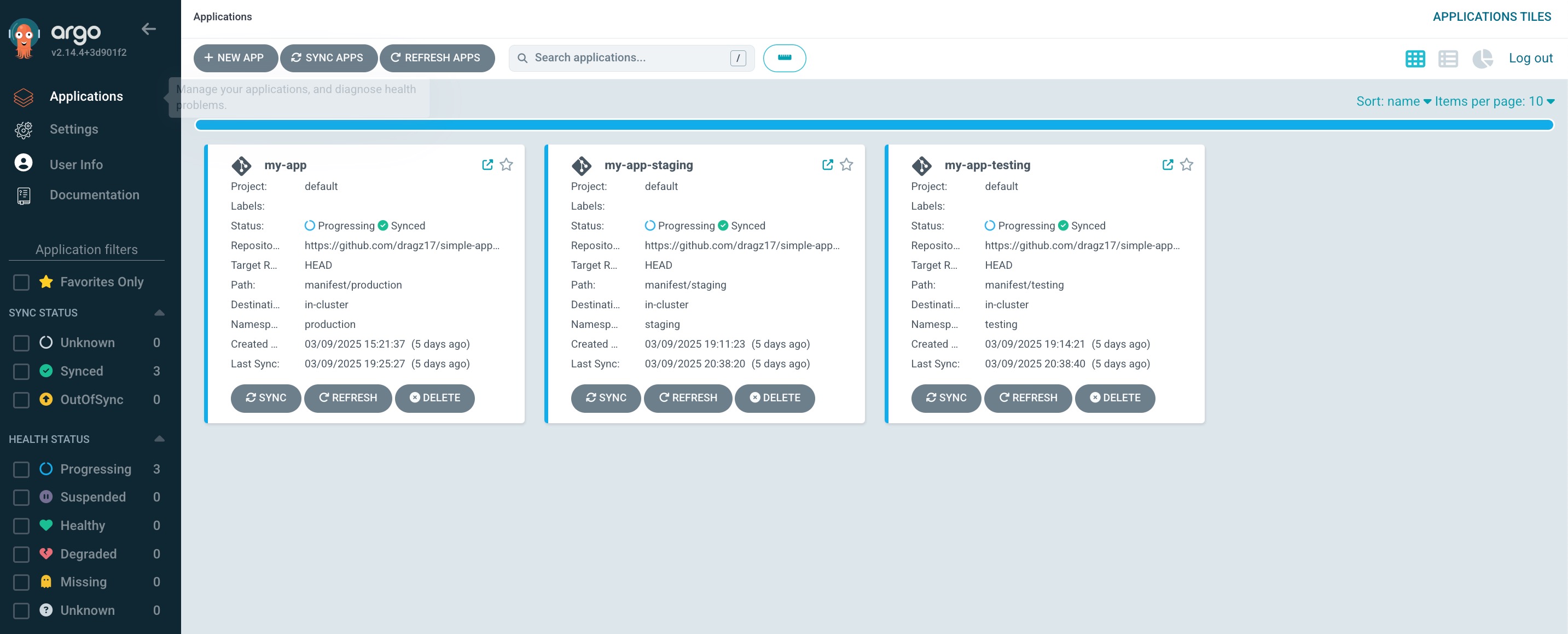
Task: Enable the Favorites Only filter checkbox
Action: (21, 282)
